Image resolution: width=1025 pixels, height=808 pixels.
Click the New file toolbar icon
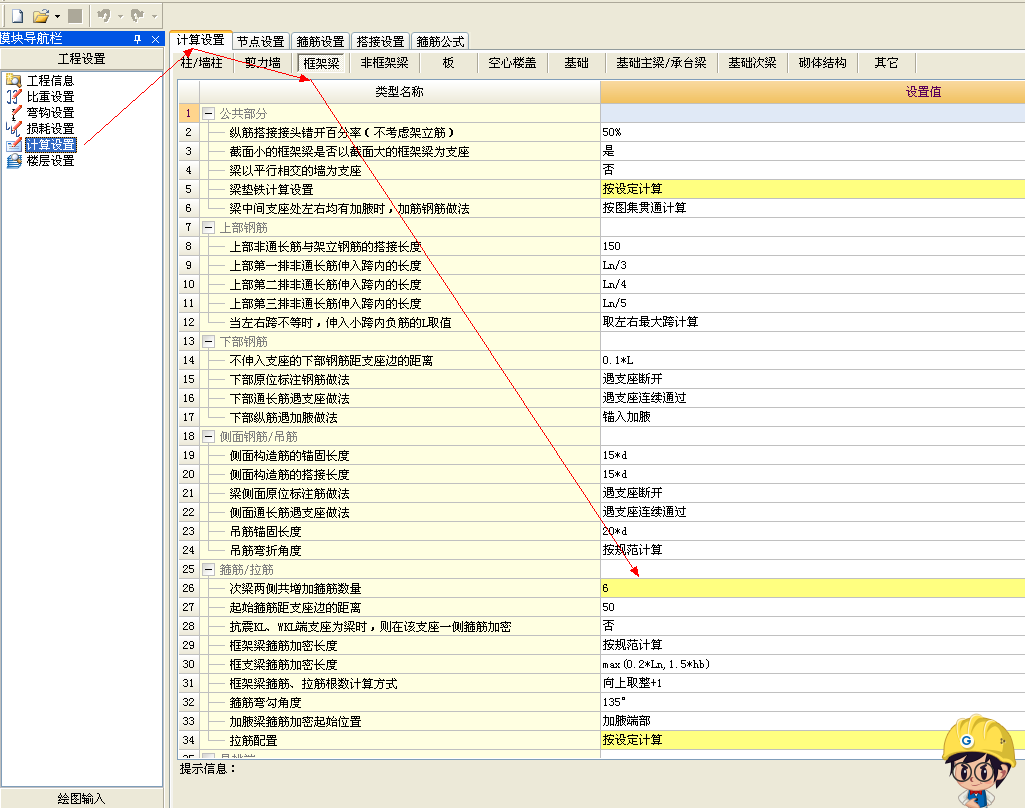[18, 16]
